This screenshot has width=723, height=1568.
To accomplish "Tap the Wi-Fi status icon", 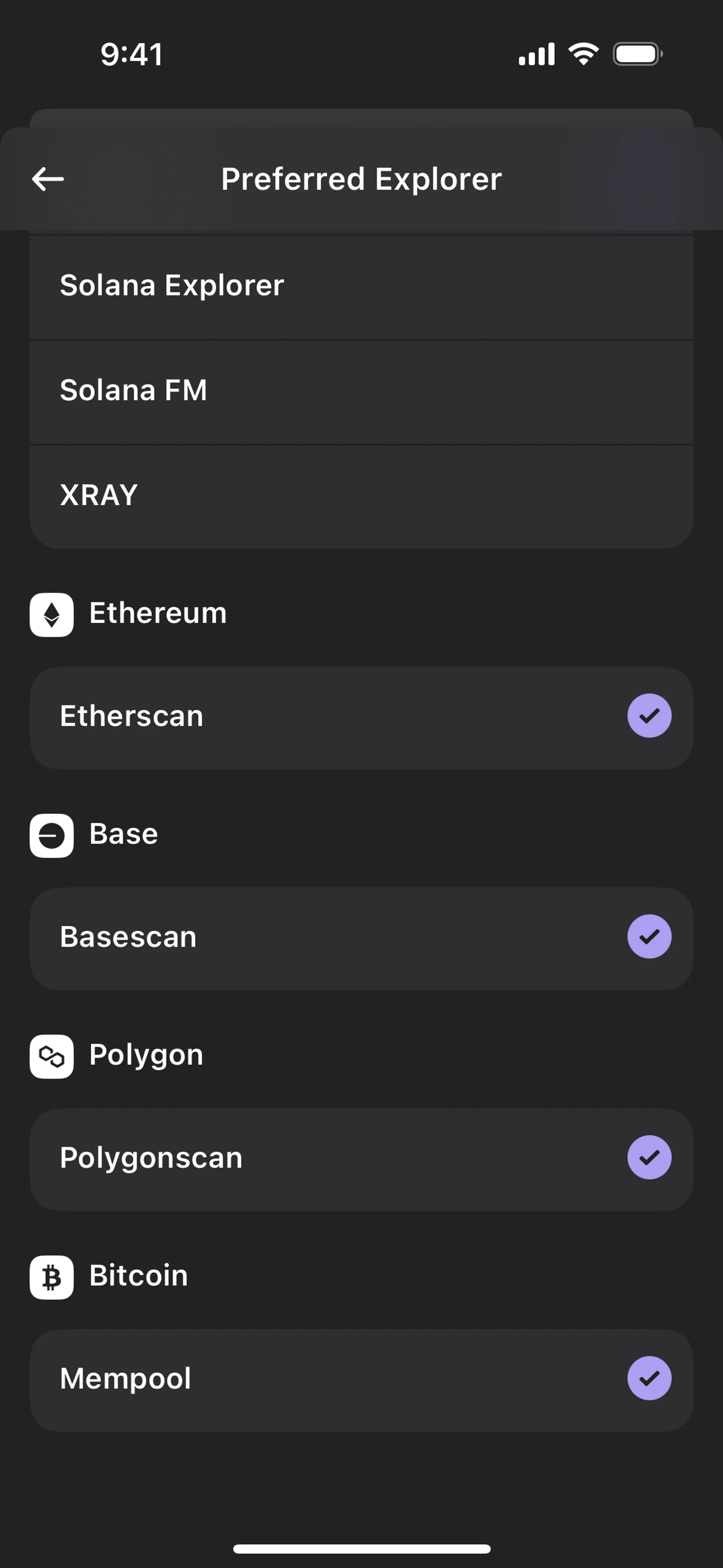I will pyautogui.click(x=584, y=54).
